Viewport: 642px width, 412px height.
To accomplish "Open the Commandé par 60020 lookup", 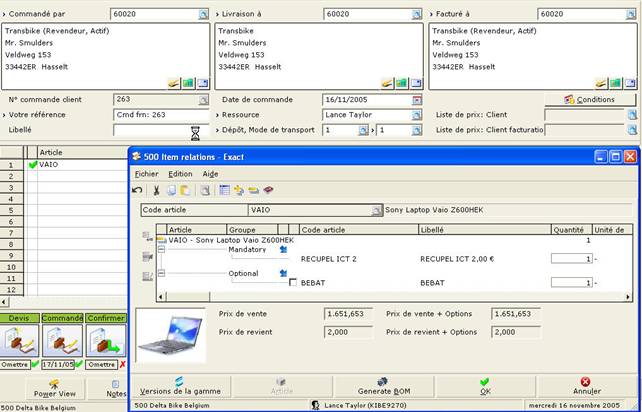I will pos(203,14).
